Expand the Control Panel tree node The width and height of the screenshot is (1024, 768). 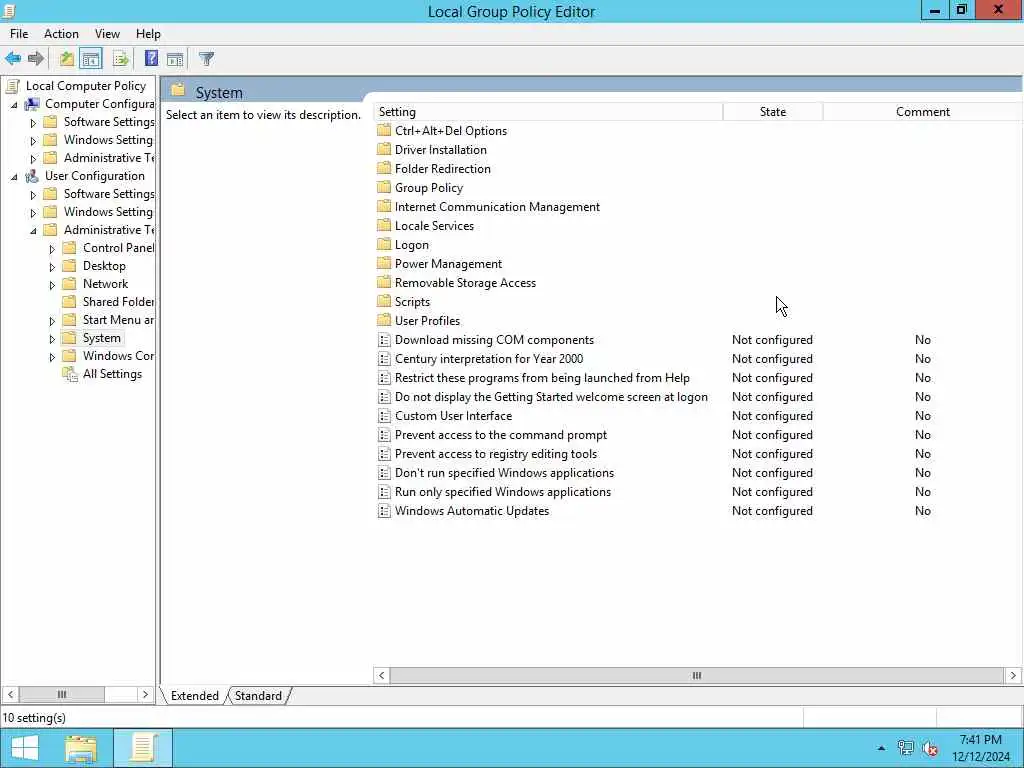click(52, 249)
